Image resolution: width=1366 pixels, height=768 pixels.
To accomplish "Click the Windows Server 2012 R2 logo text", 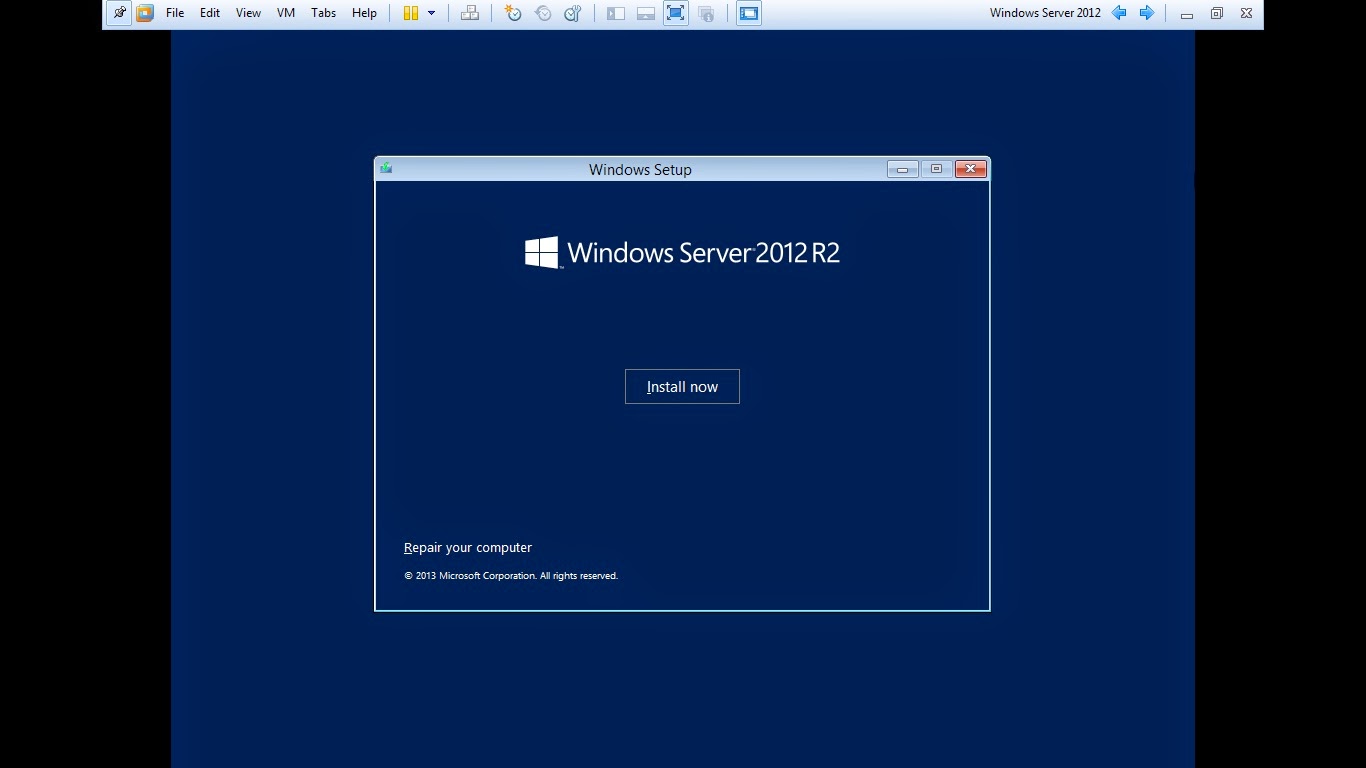I will coord(682,252).
